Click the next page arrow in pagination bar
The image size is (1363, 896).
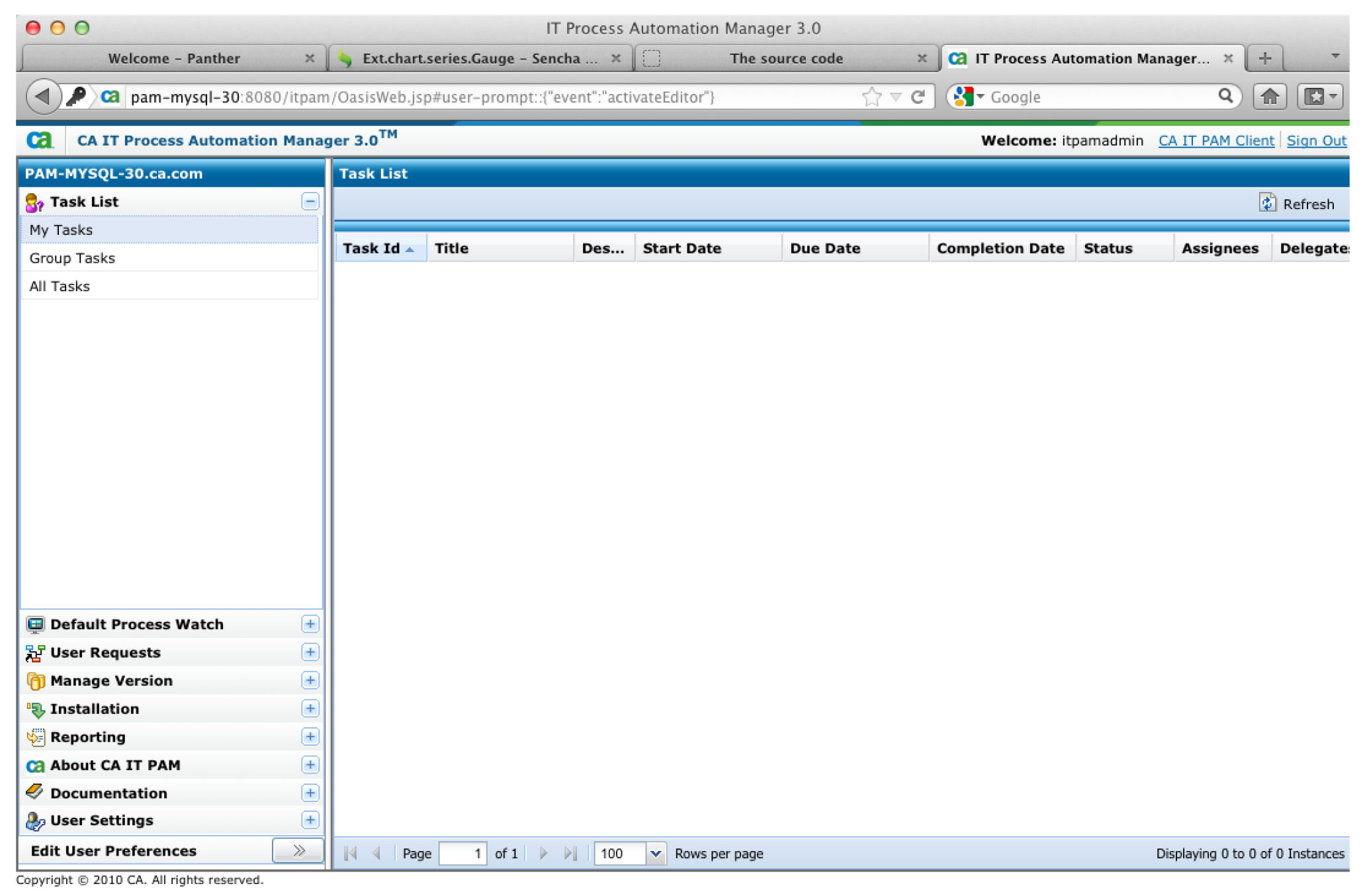(543, 854)
